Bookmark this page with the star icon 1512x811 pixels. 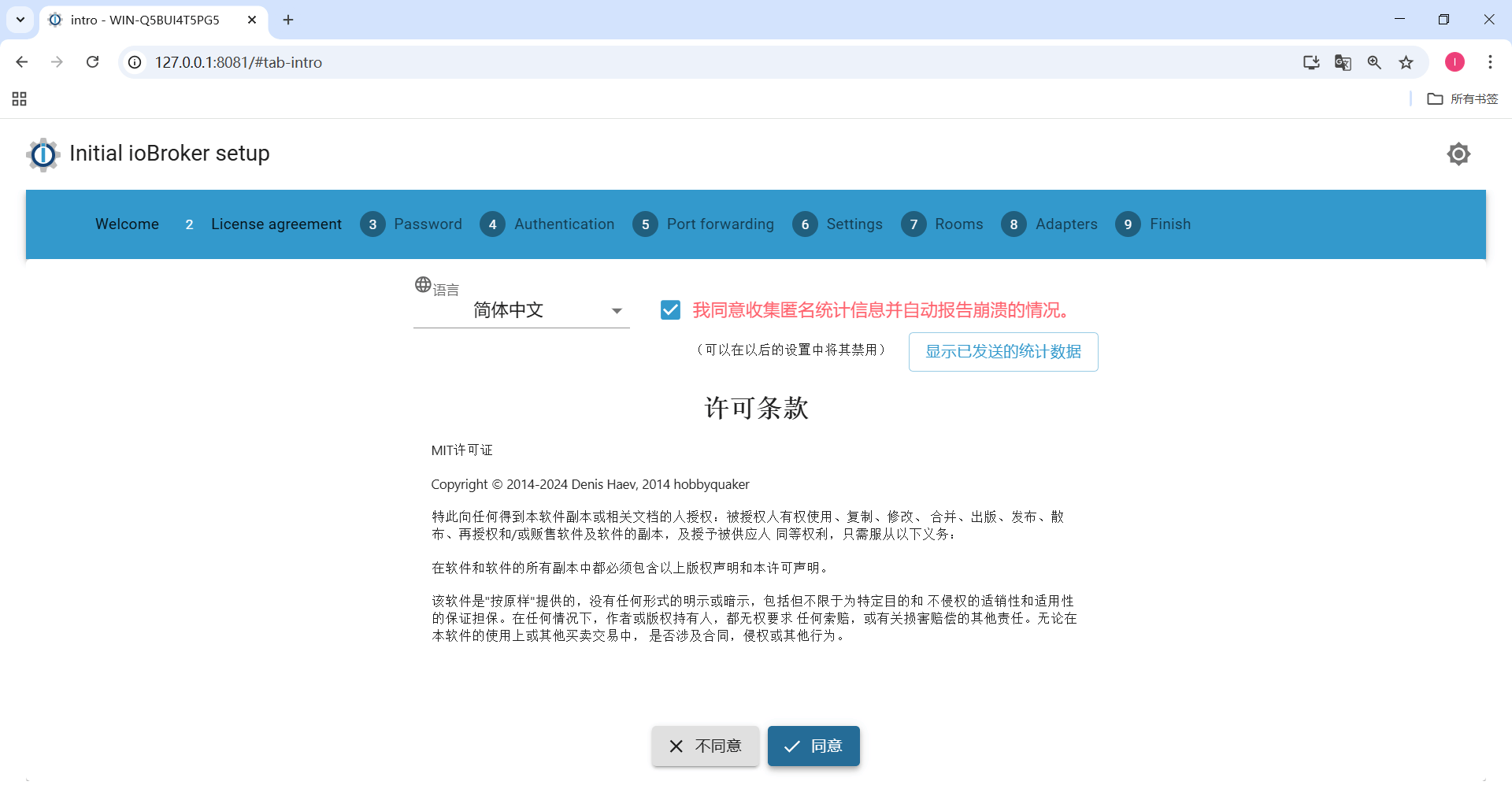click(x=1406, y=62)
